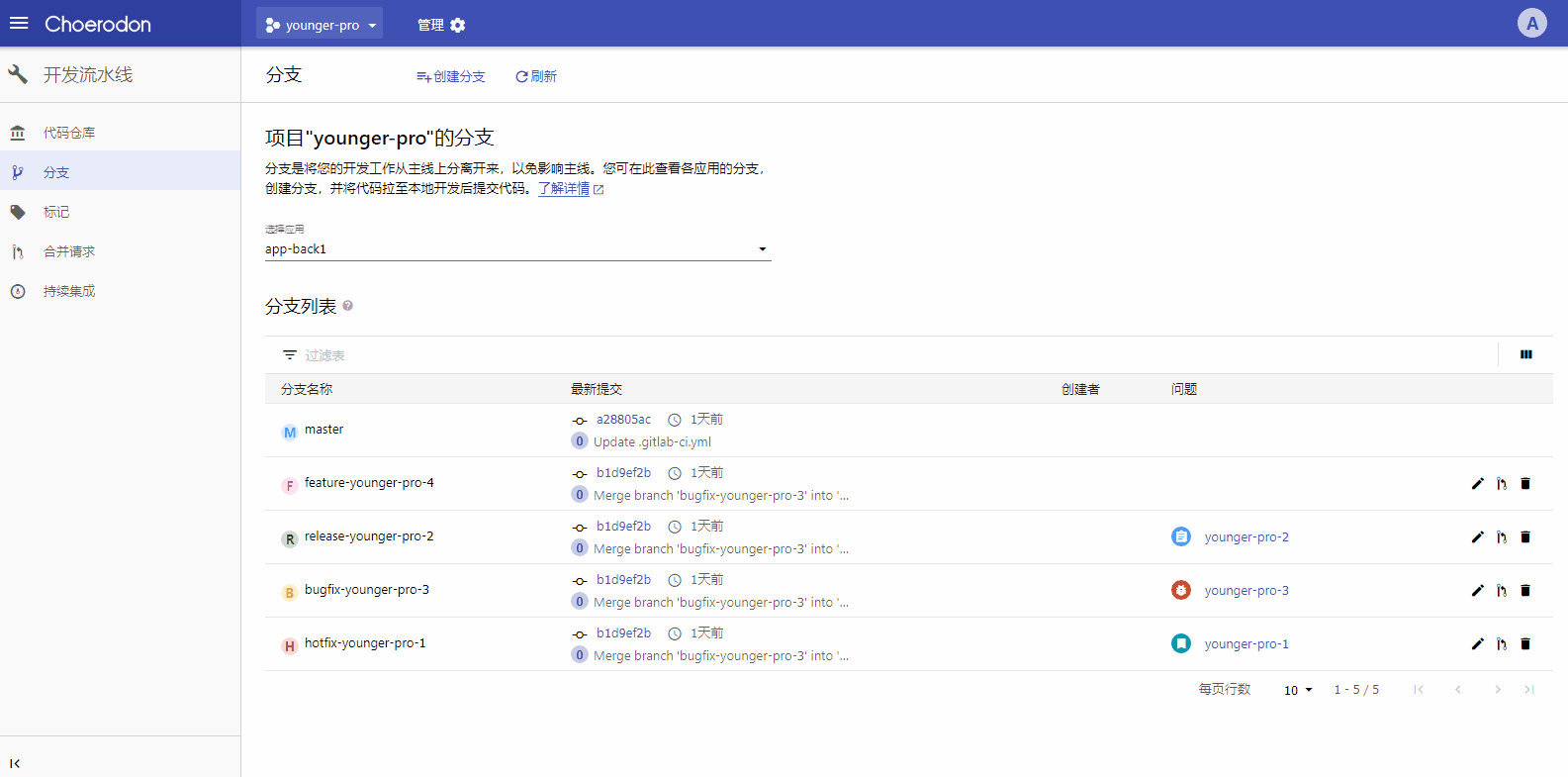Open 代码仓库 in the sidebar
This screenshot has width=1568, height=777.
click(x=120, y=133)
